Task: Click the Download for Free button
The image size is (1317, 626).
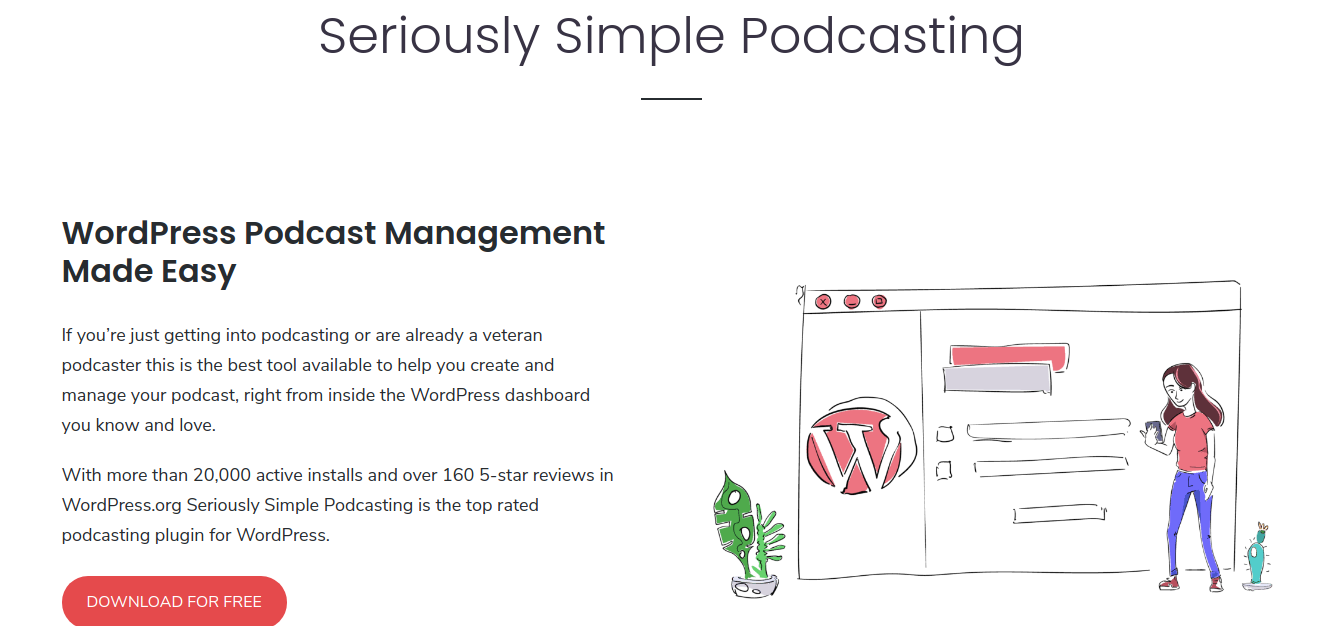Action: coord(174,601)
